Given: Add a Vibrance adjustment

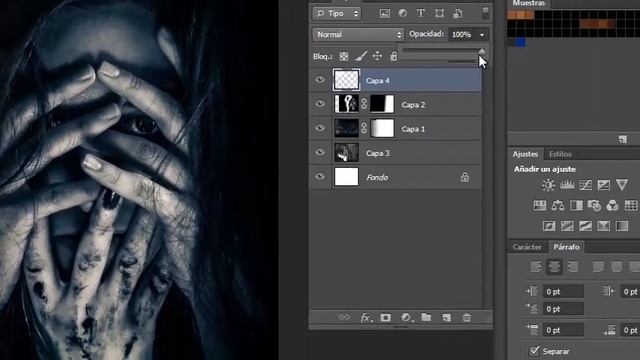Looking at the screenshot, I should click(x=622, y=184).
